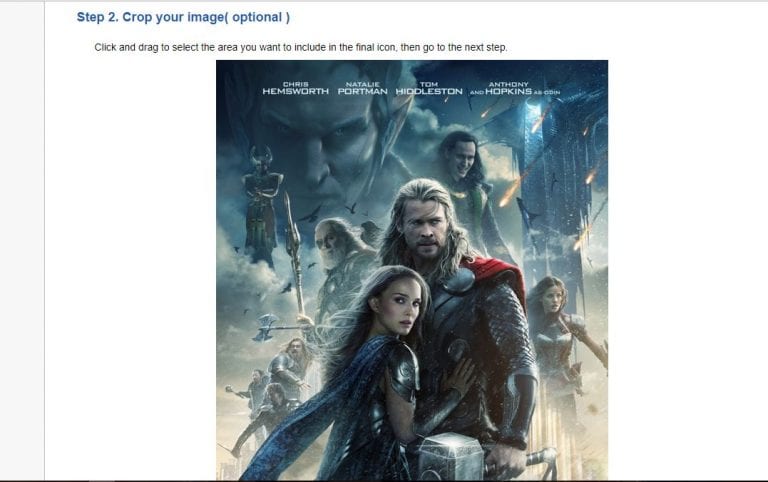This screenshot has width=768, height=482.
Task: Click the horned armored figure on the left
Action: (x=260, y=205)
